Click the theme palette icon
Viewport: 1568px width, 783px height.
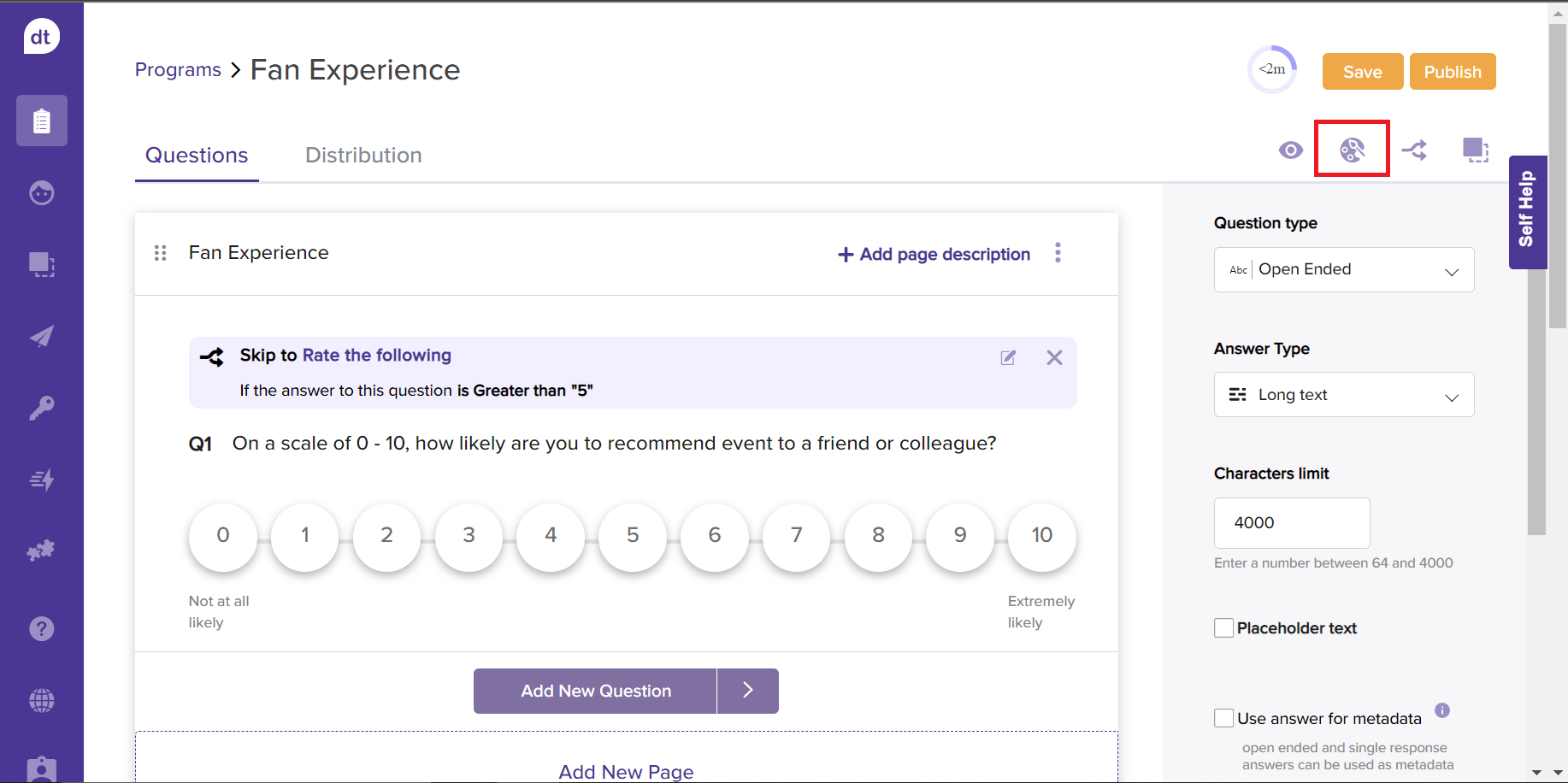pyautogui.click(x=1352, y=150)
